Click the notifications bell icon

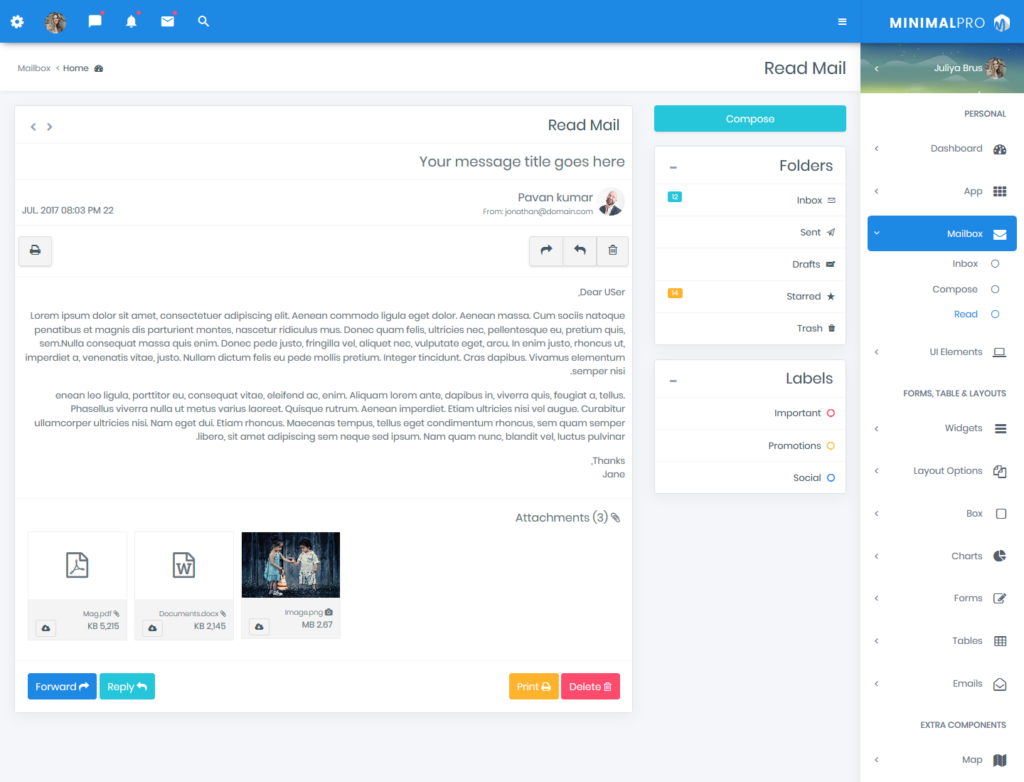click(x=131, y=21)
